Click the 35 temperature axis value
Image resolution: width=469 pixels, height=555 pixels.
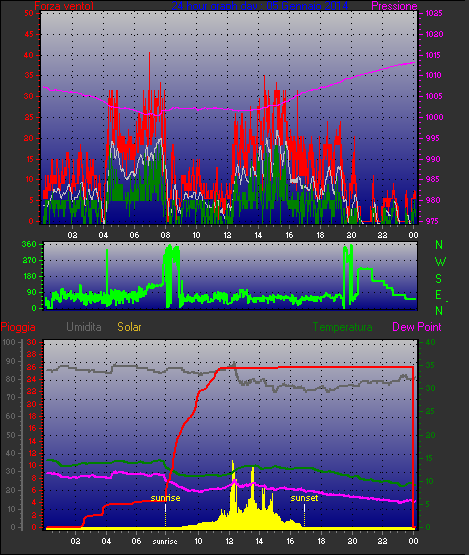[430, 365]
